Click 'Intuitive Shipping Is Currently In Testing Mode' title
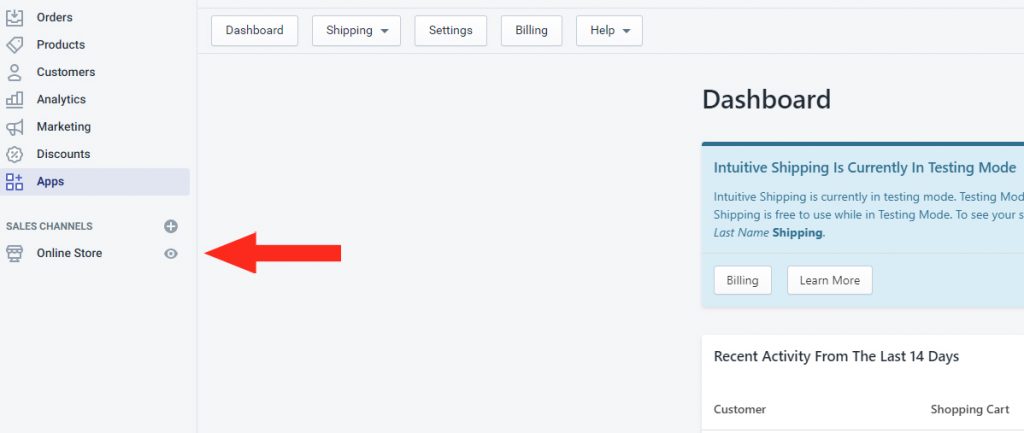Image resolution: width=1024 pixels, height=433 pixels. click(865, 167)
